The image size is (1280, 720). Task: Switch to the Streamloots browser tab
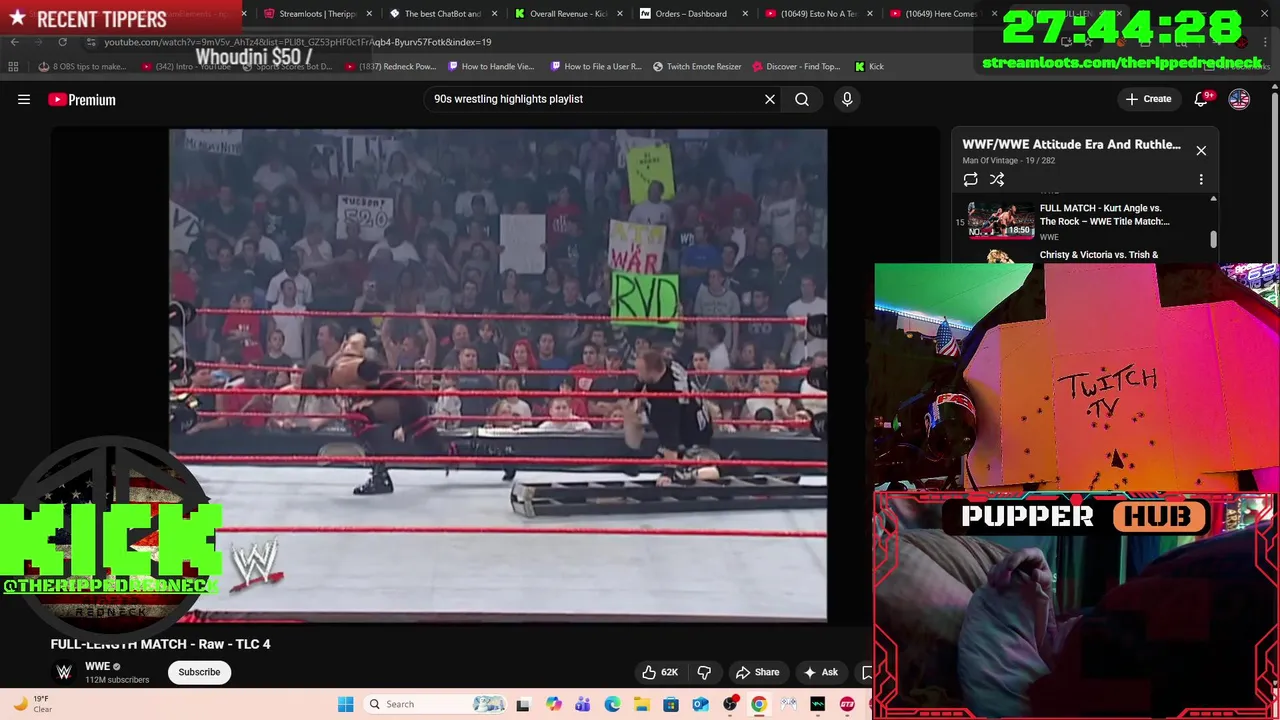pos(319,14)
